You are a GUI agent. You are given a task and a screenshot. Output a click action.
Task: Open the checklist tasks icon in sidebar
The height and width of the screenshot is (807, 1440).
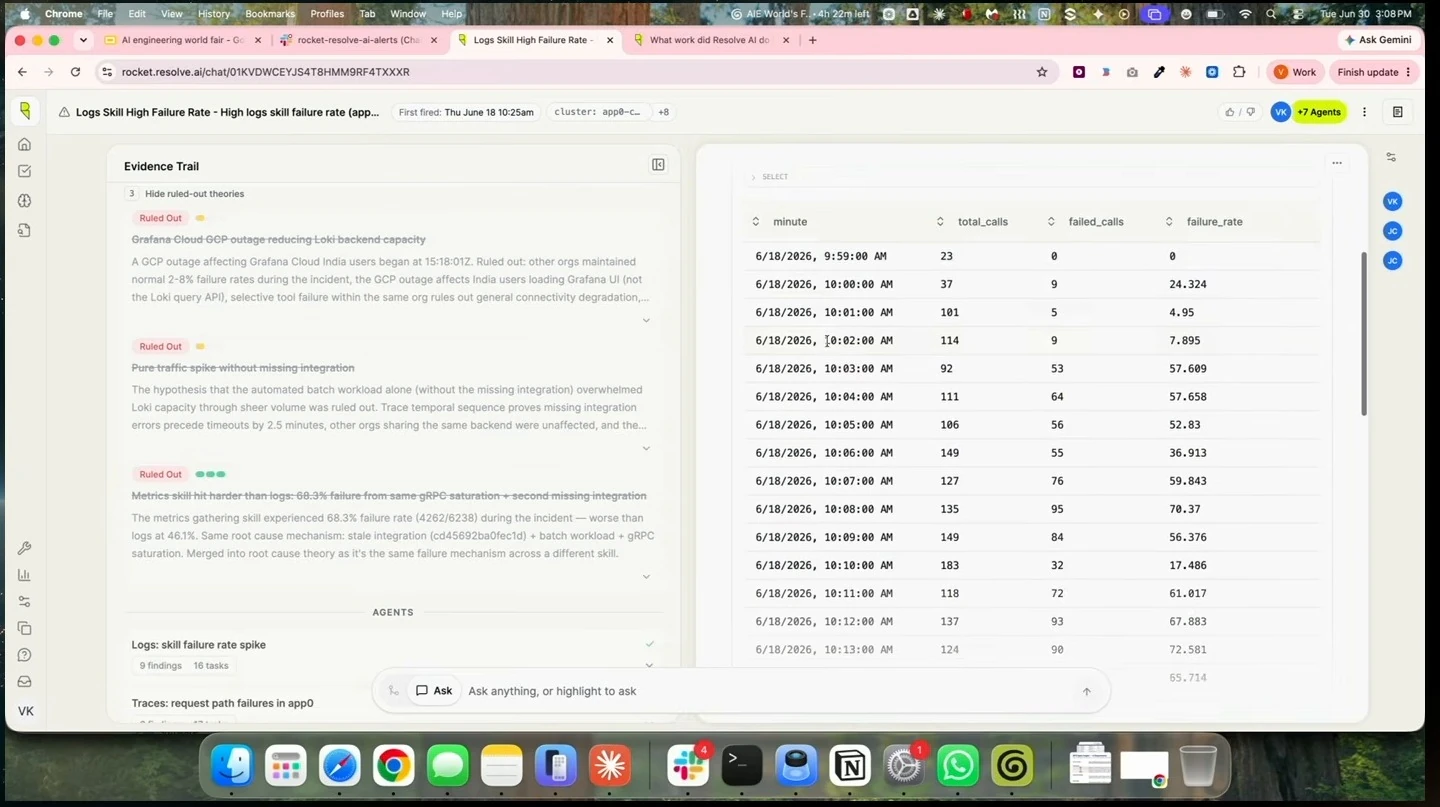25,172
